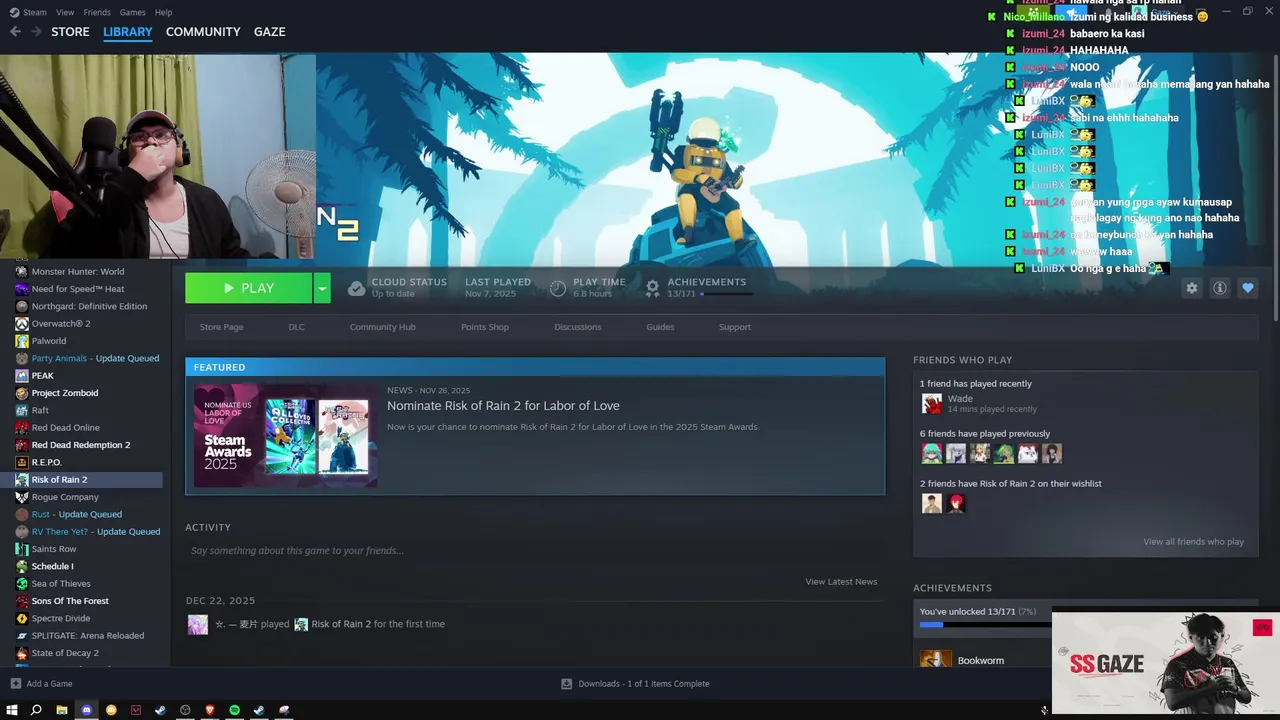Open game settings via the gear icon
The height and width of the screenshot is (720, 1280).
[x=1191, y=288]
